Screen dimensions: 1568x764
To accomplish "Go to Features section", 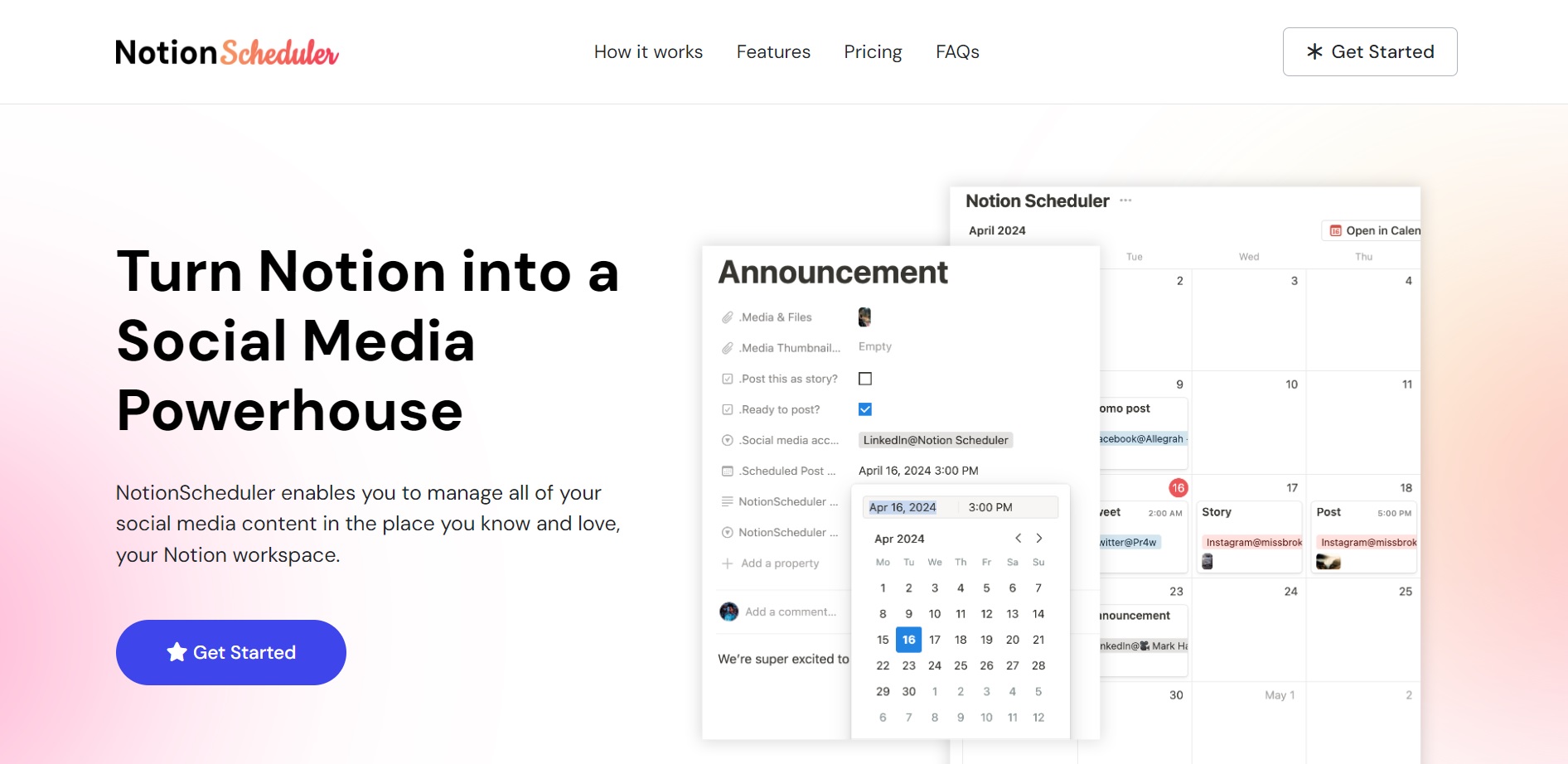I will 773,51.
